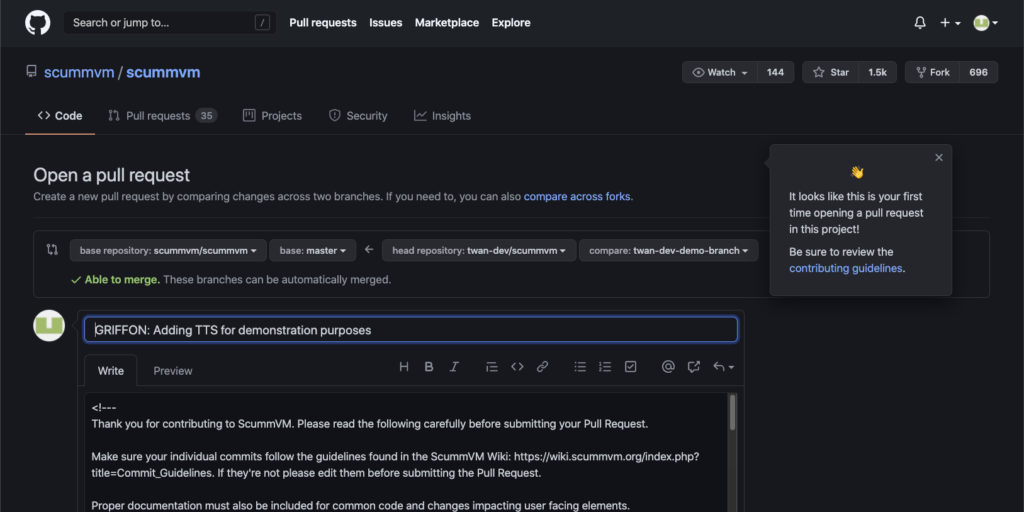This screenshot has width=1024, height=512.
Task: Click the avatar next to the title
Action: [x=49, y=325]
